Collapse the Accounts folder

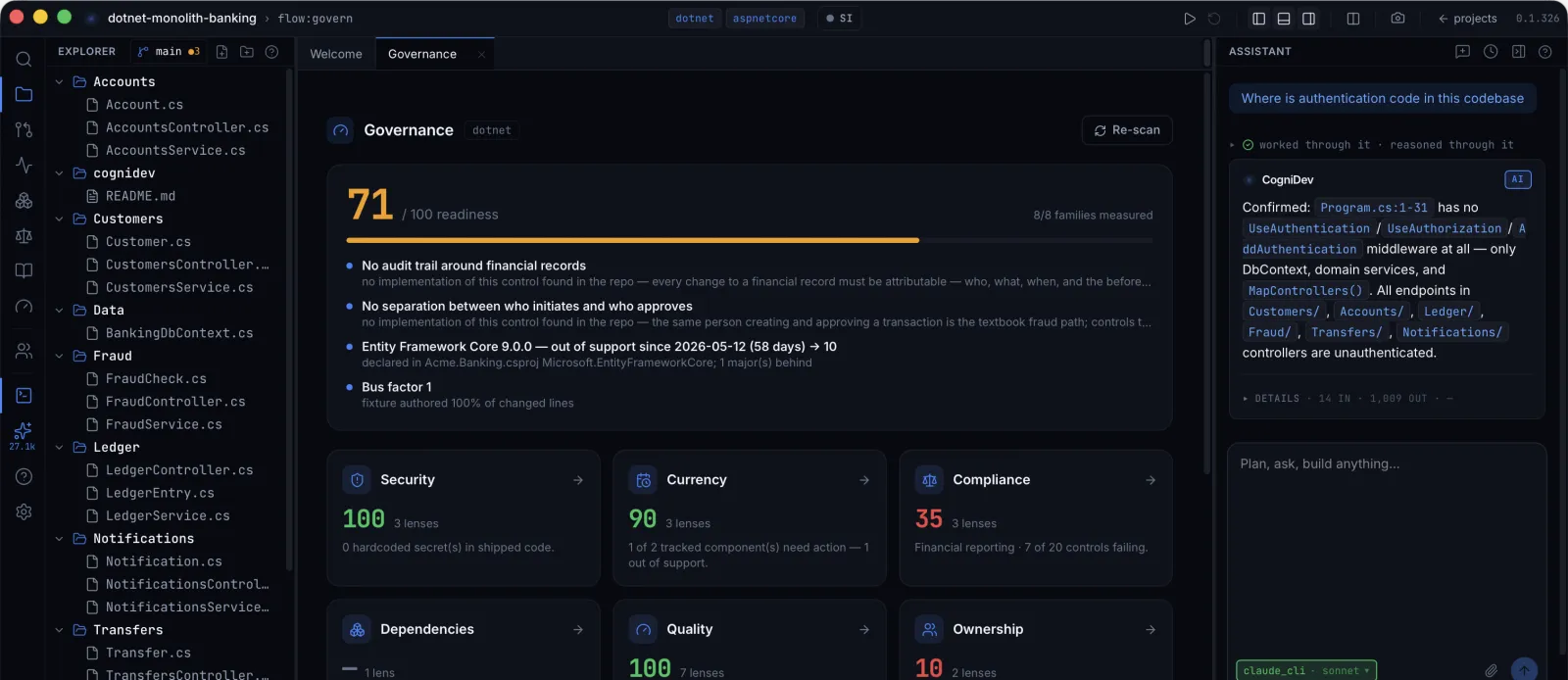point(59,82)
